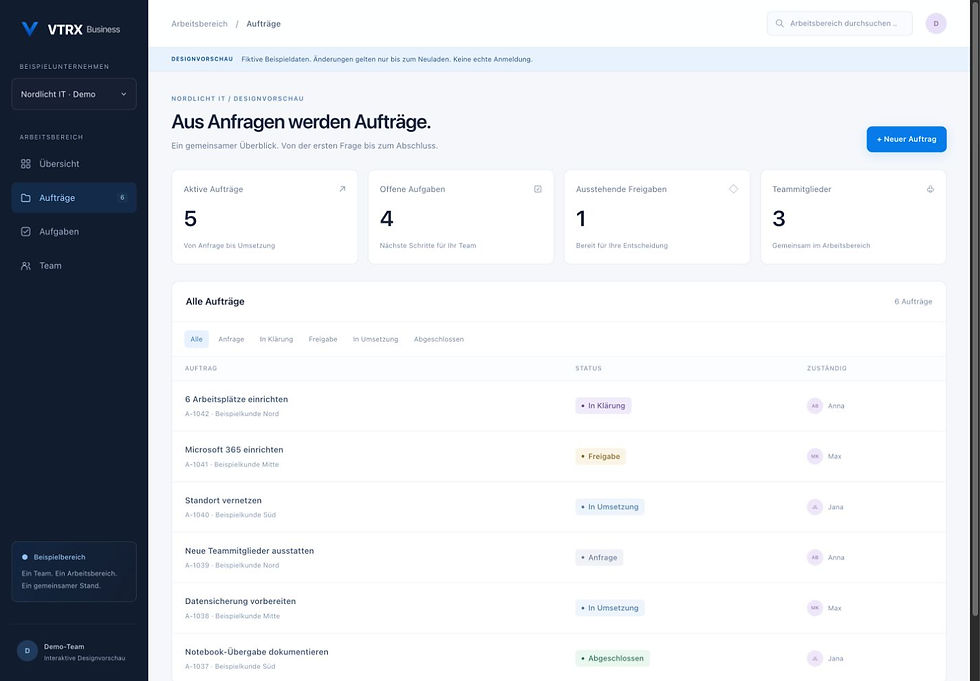This screenshot has height=681, width=980.
Task: Click the badge 6 next to Aufträge
Action: 122,197
